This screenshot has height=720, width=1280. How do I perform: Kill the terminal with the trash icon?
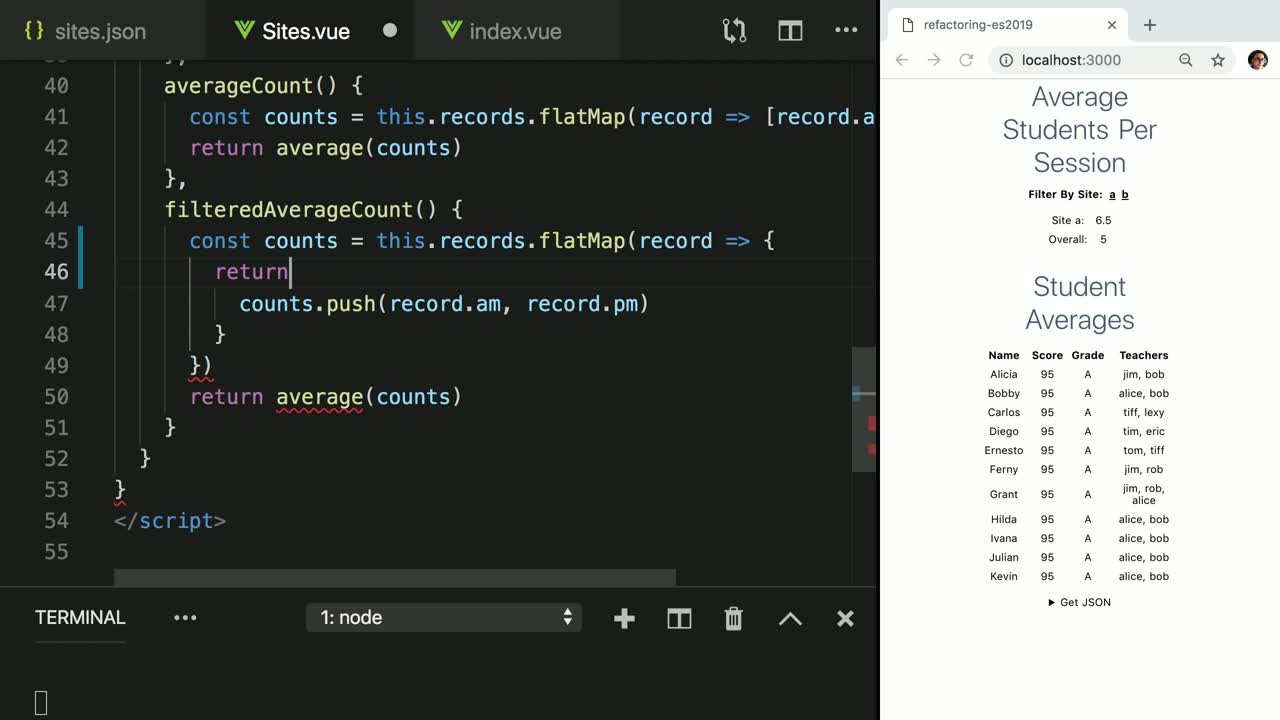pyautogui.click(x=733, y=618)
